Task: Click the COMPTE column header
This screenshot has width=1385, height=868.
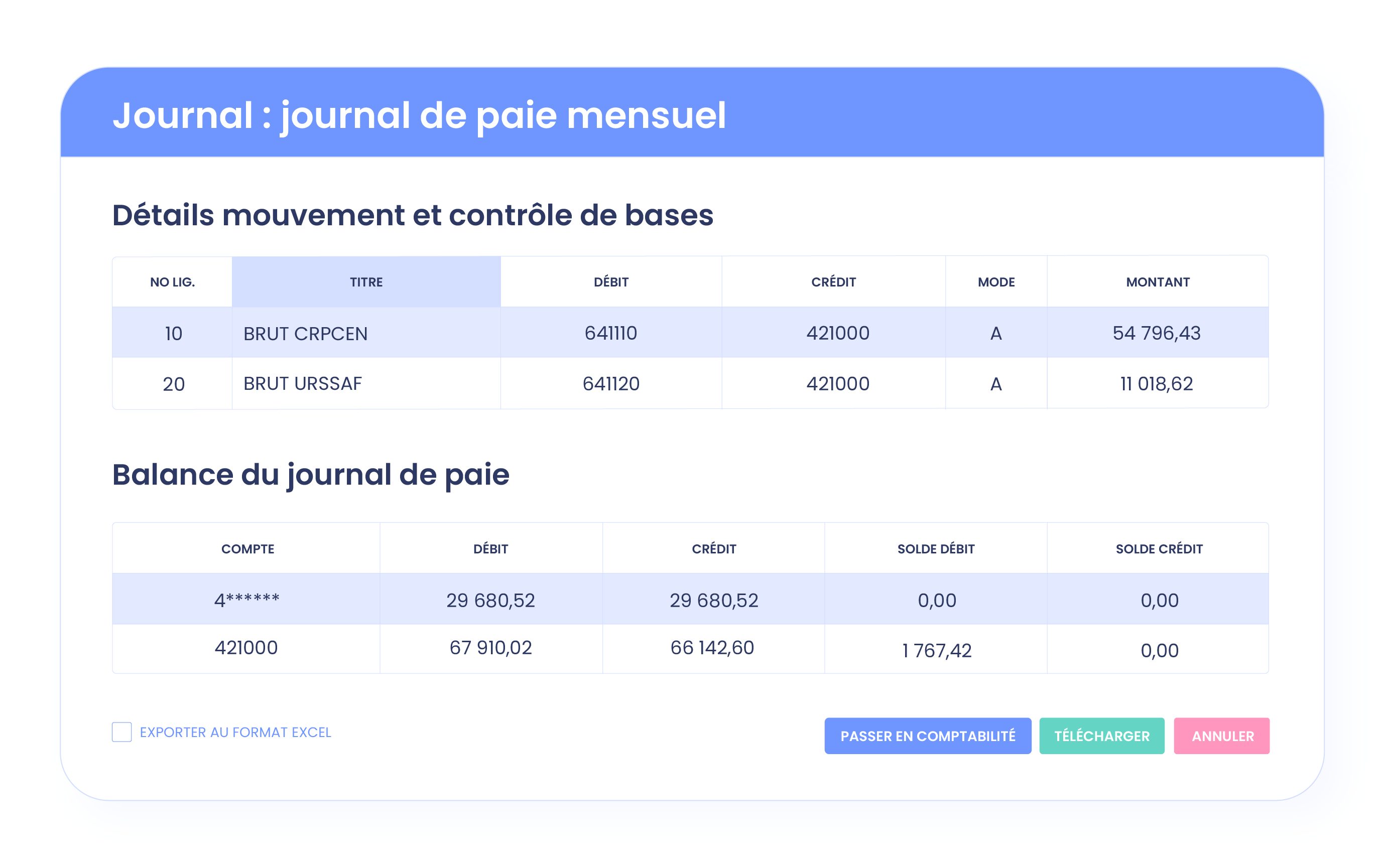Action: point(247,549)
